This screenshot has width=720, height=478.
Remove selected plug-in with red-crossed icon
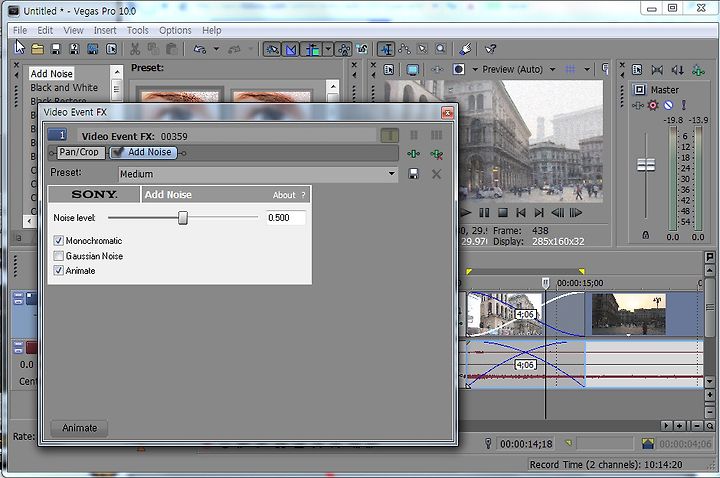[x=436, y=154]
